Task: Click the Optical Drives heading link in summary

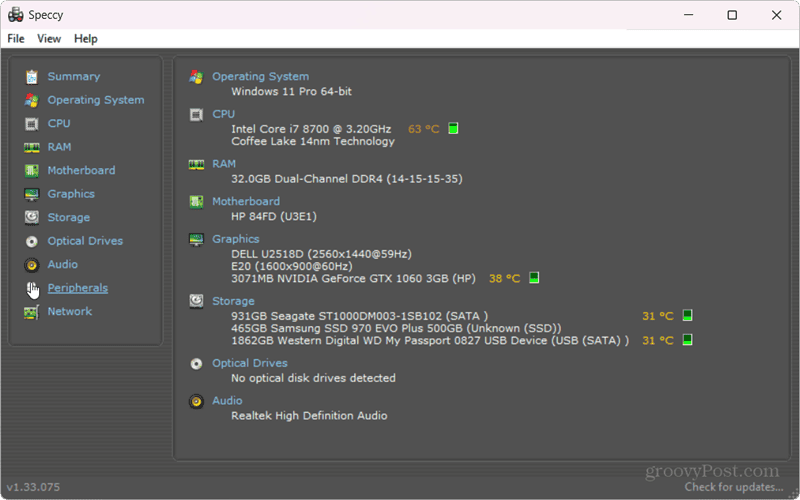Action: click(250, 363)
